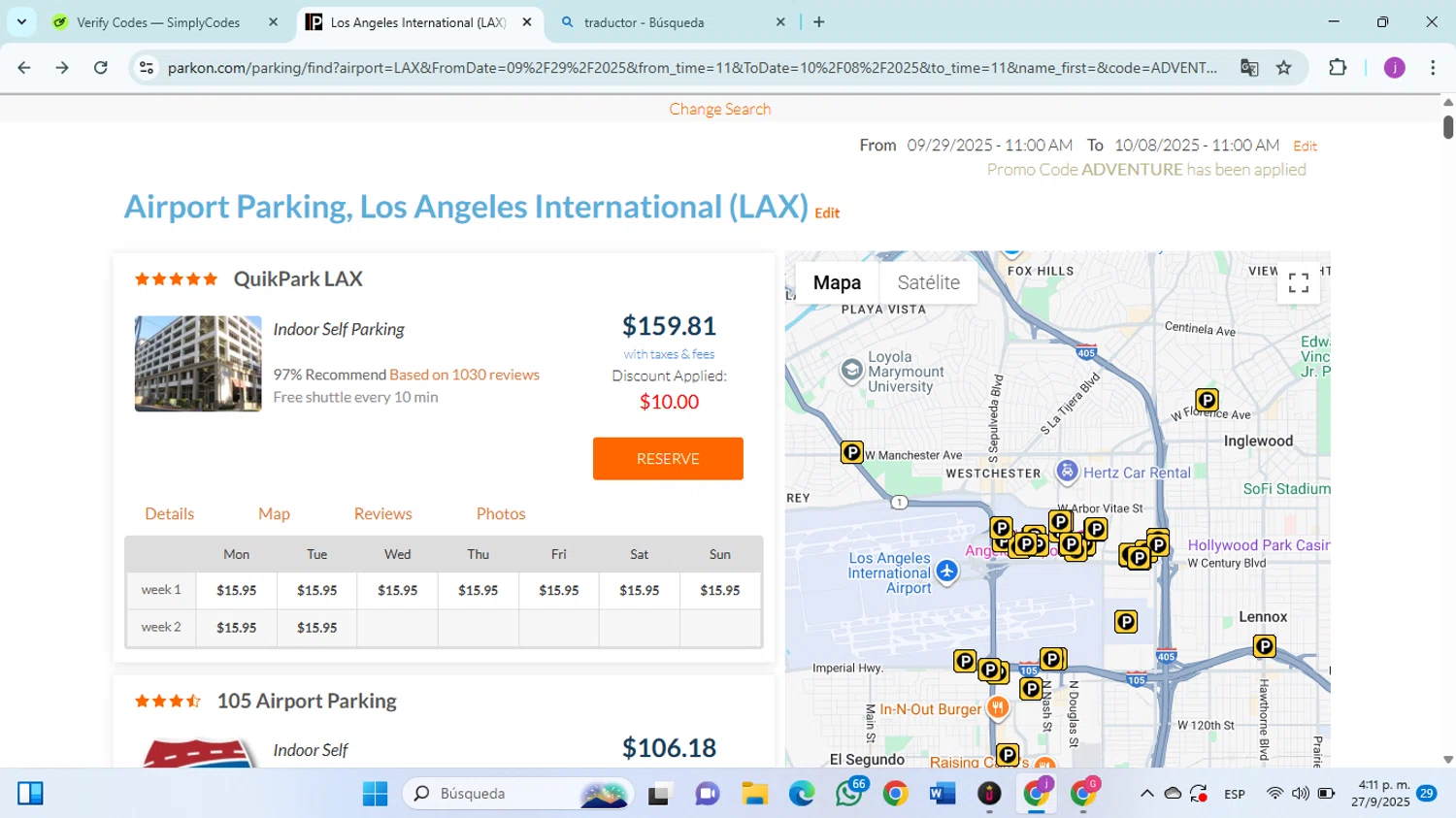Open Chrome three-dot menu
Screen dimensions: 1456x818
coord(1433,68)
